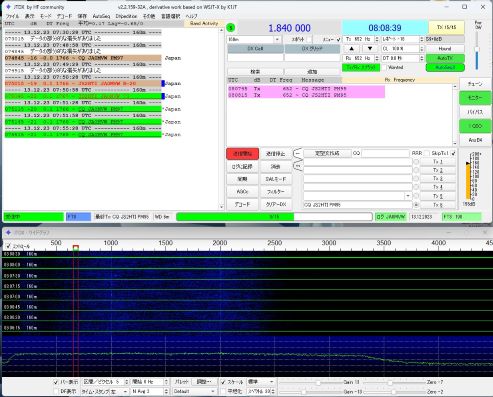
Task: Toggle the スポット checkbox
Action: point(310,39)
